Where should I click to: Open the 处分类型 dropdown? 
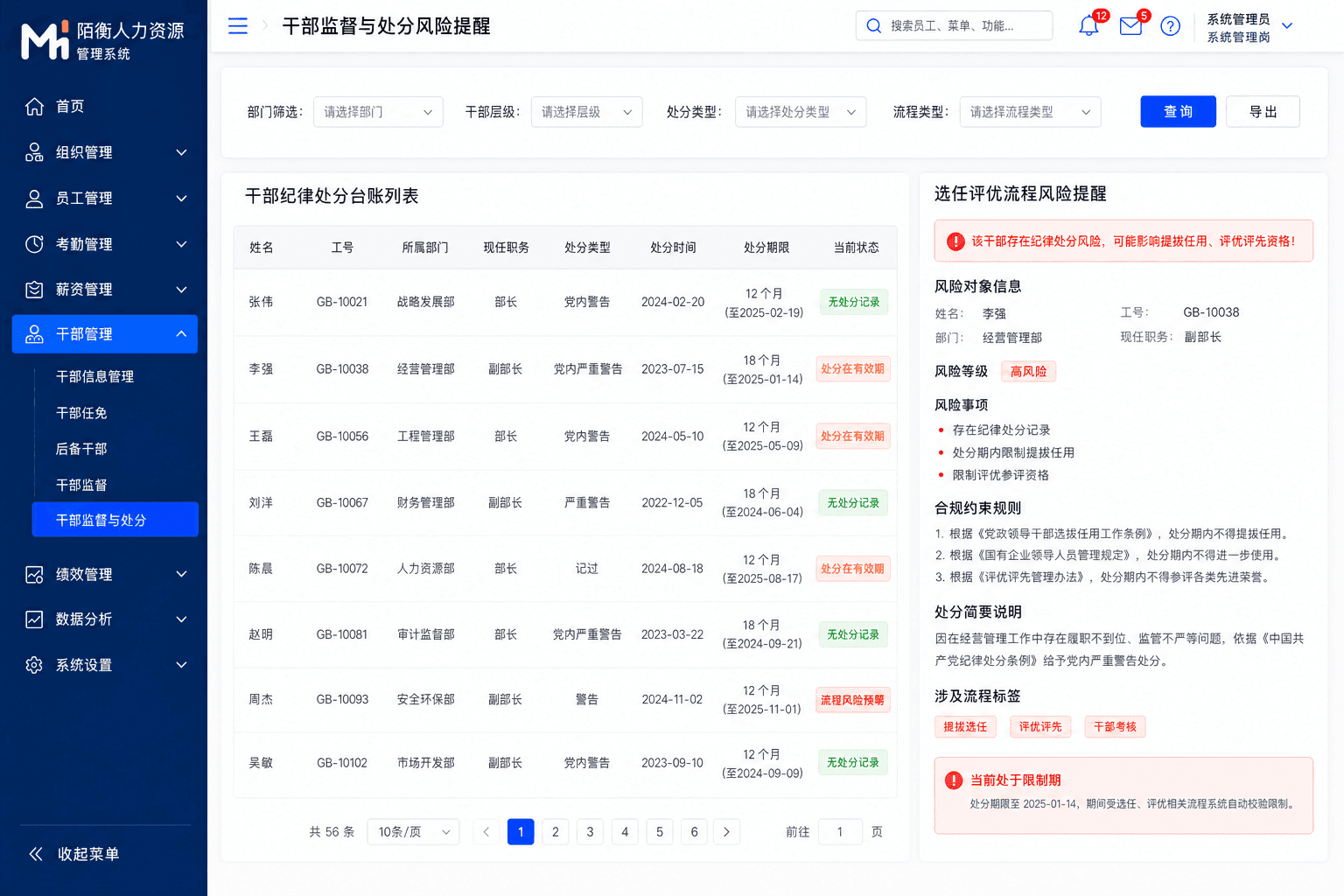pyautogui.click(x=801, y=112)
